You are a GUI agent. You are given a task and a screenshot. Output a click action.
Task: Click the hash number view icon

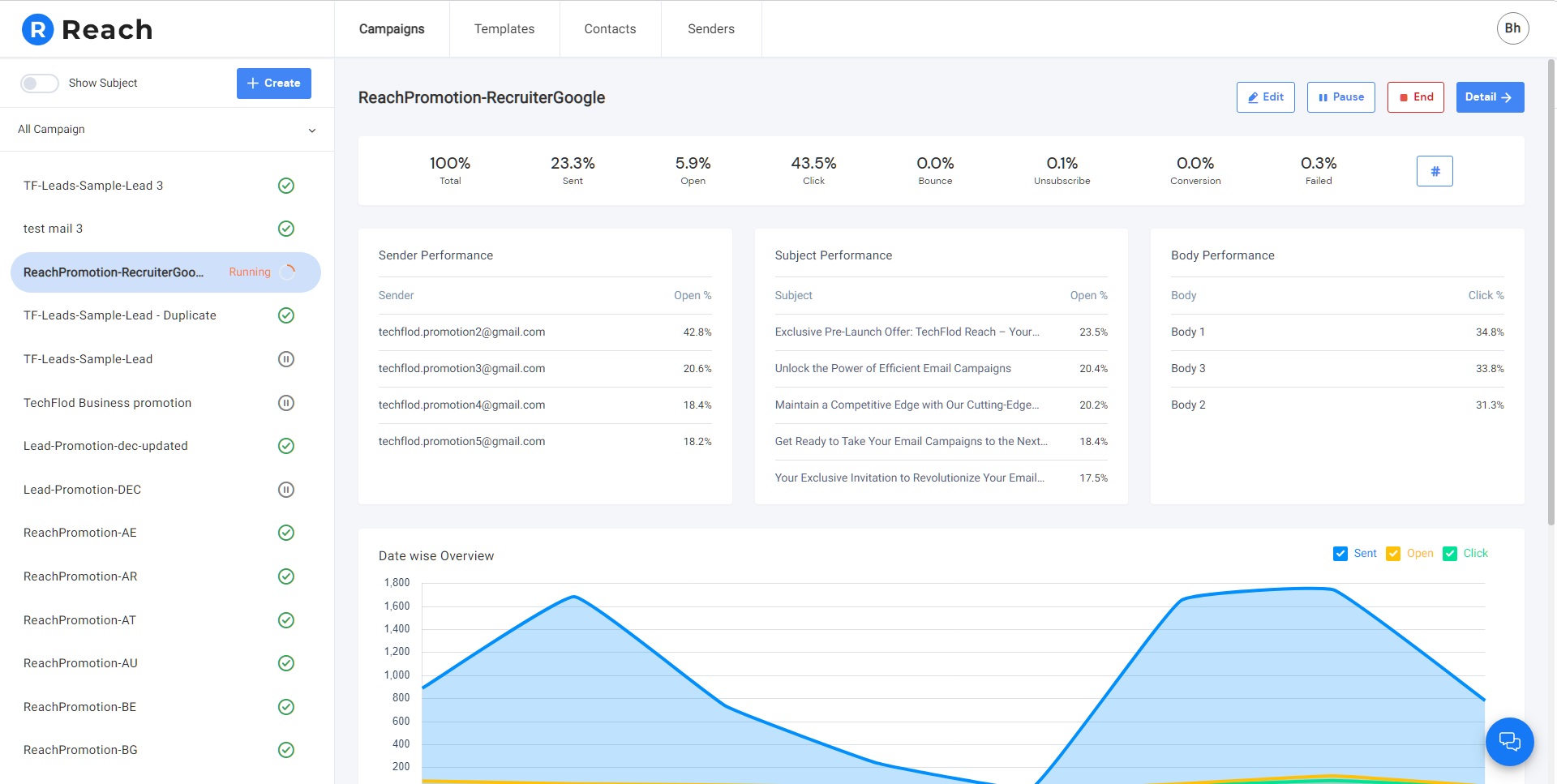coord(1435,171)
